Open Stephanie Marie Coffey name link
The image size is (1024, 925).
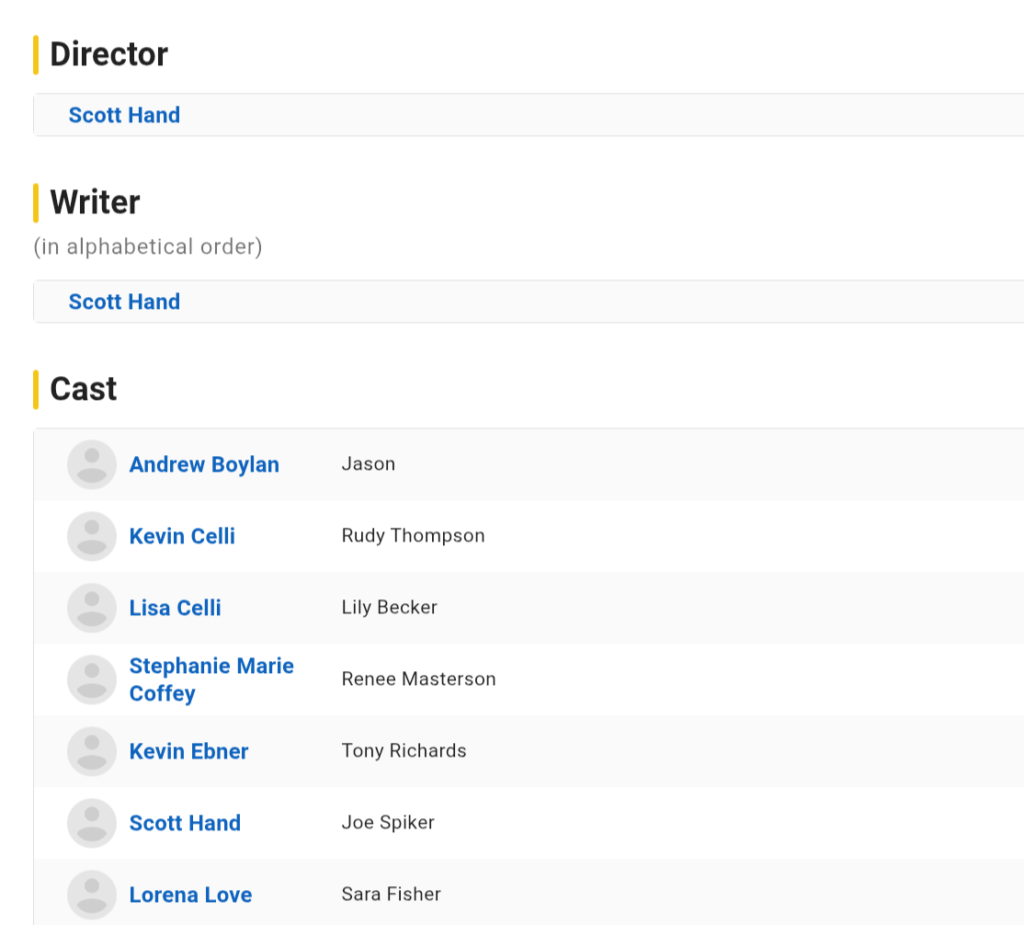coord(211,680)
